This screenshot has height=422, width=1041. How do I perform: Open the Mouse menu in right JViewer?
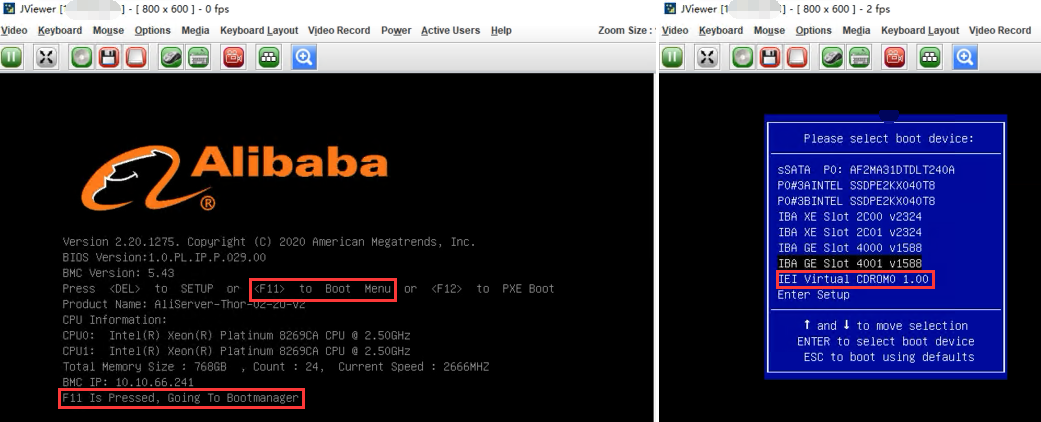769,31
